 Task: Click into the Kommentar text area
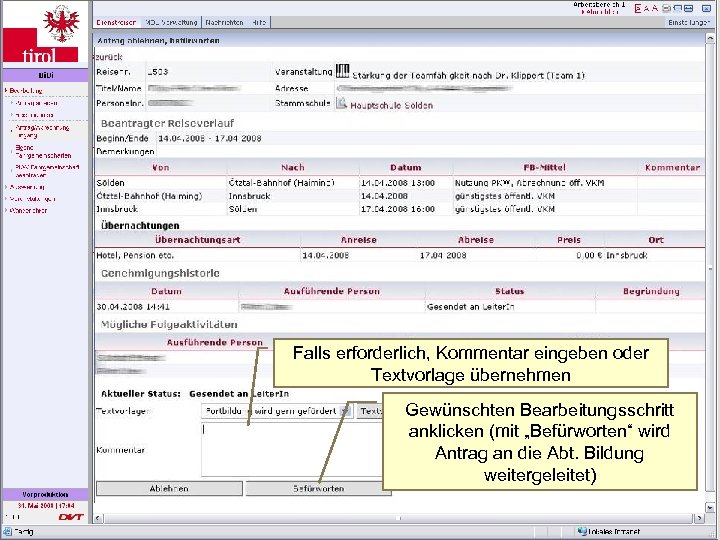coord(292,450)
